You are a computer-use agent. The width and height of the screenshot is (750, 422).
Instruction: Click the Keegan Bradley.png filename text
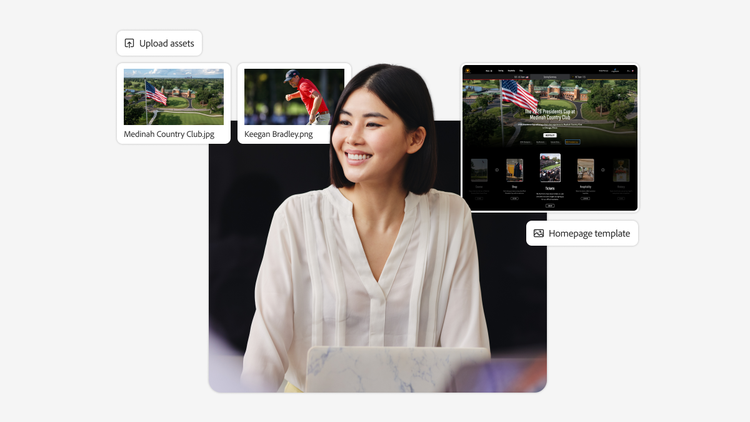click(280, 133)
